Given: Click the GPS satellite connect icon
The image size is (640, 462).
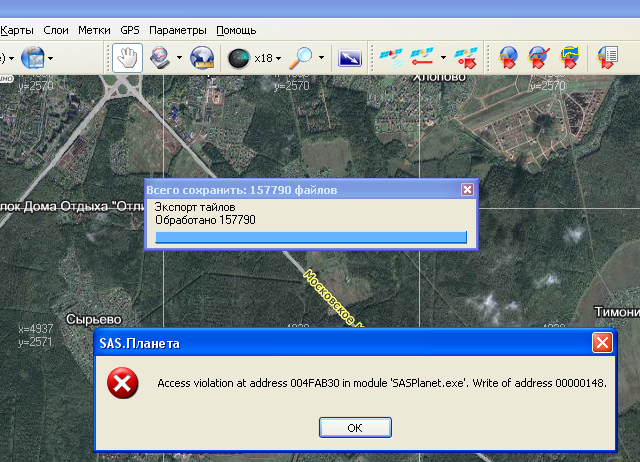Looking at the screenshot, I should (391, 58).
